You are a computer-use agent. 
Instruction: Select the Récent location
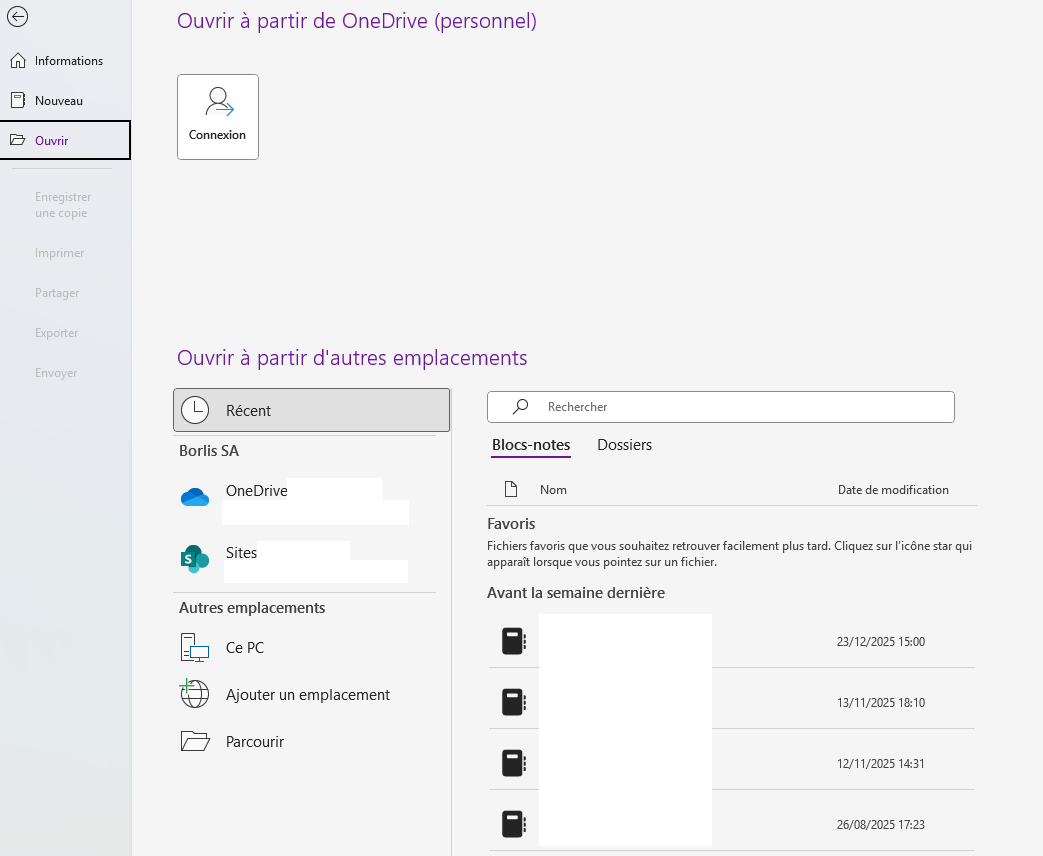311,410
